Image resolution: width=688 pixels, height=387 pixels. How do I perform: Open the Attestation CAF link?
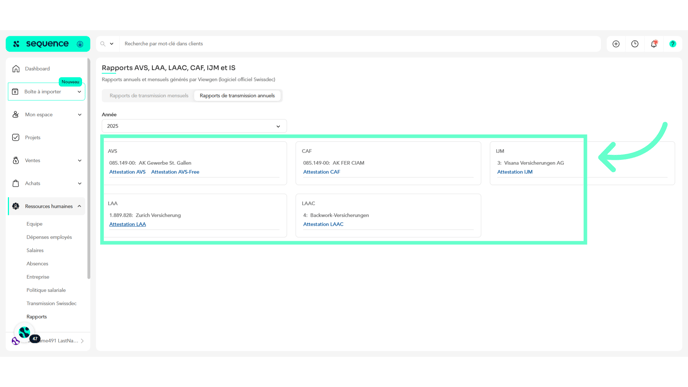pos(321,172)
